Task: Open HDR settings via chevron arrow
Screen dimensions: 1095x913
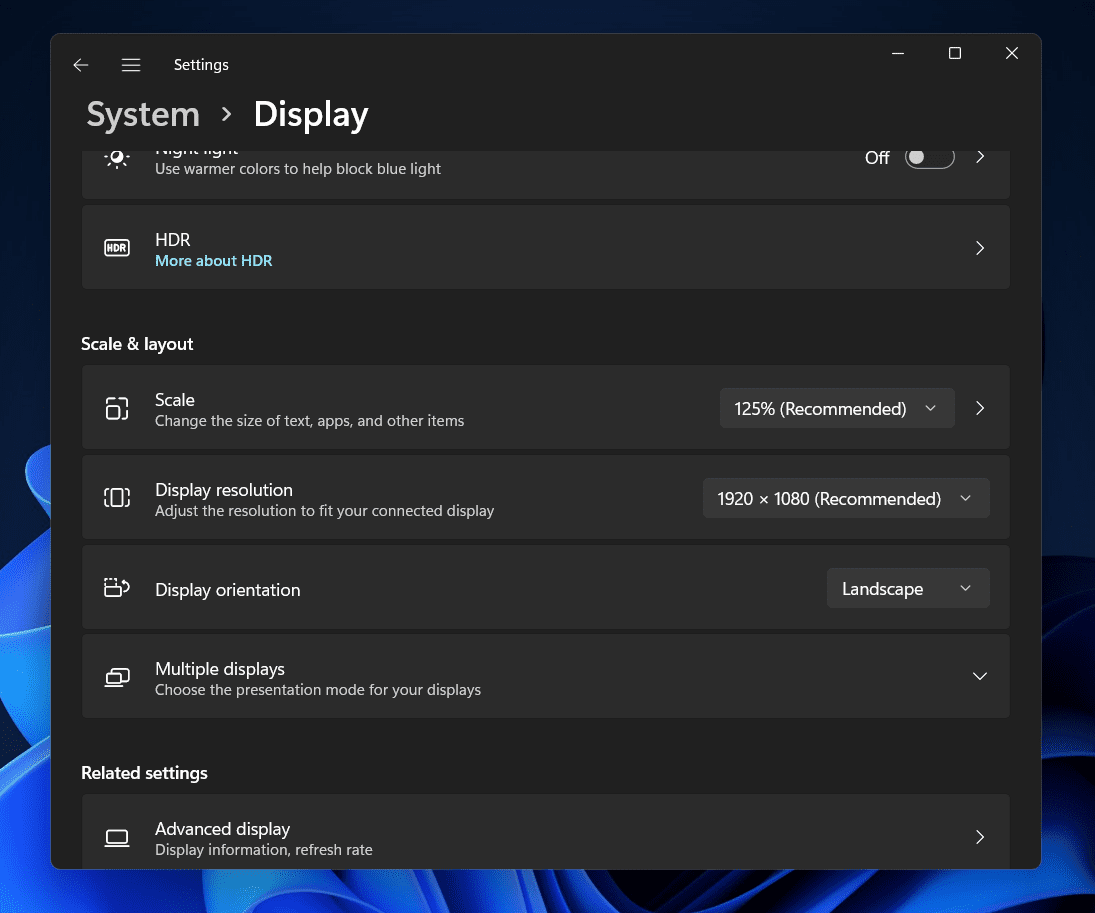Action: point(980,248)
